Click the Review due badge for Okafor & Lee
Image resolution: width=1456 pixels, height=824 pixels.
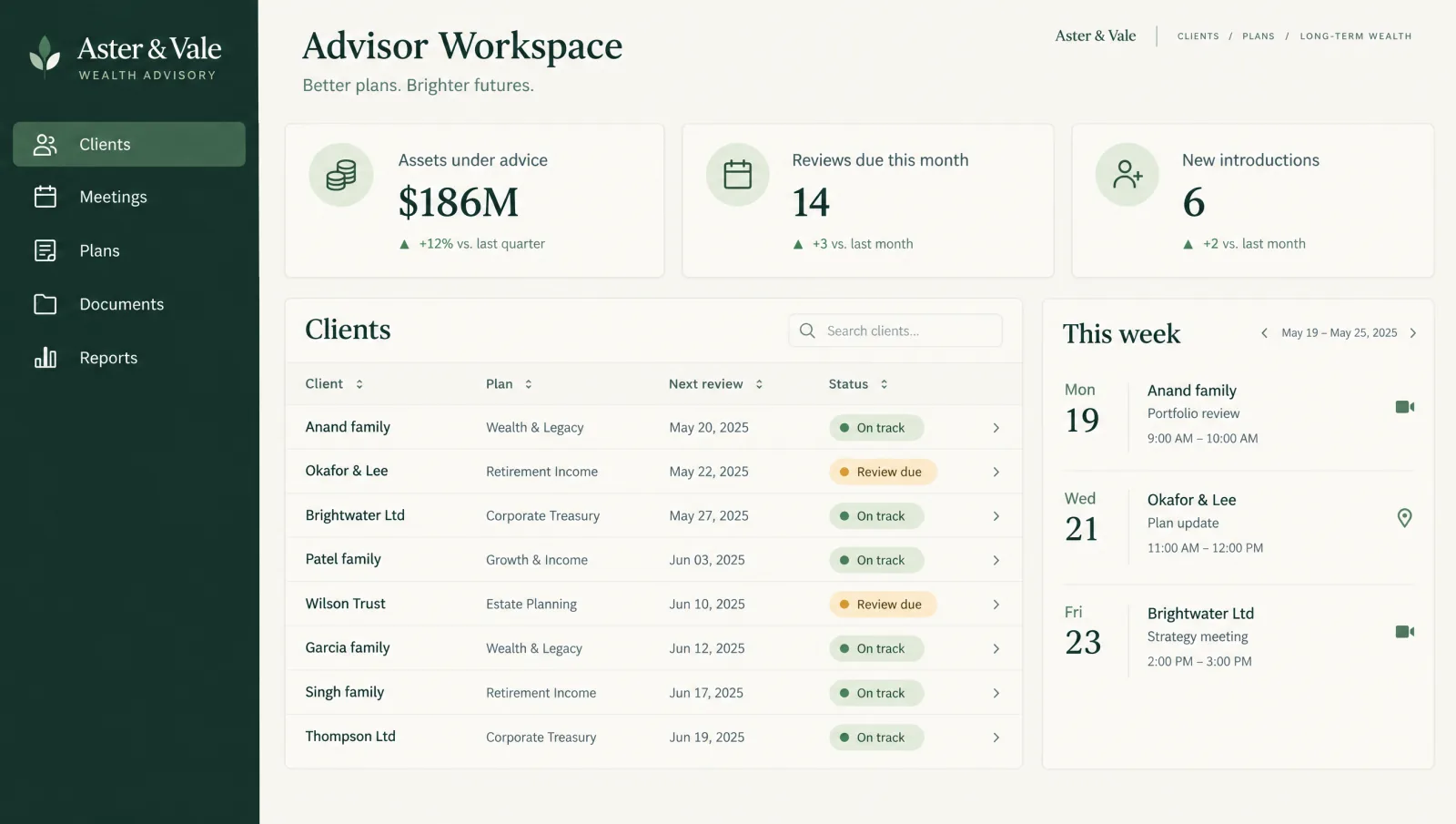point(883,472)
